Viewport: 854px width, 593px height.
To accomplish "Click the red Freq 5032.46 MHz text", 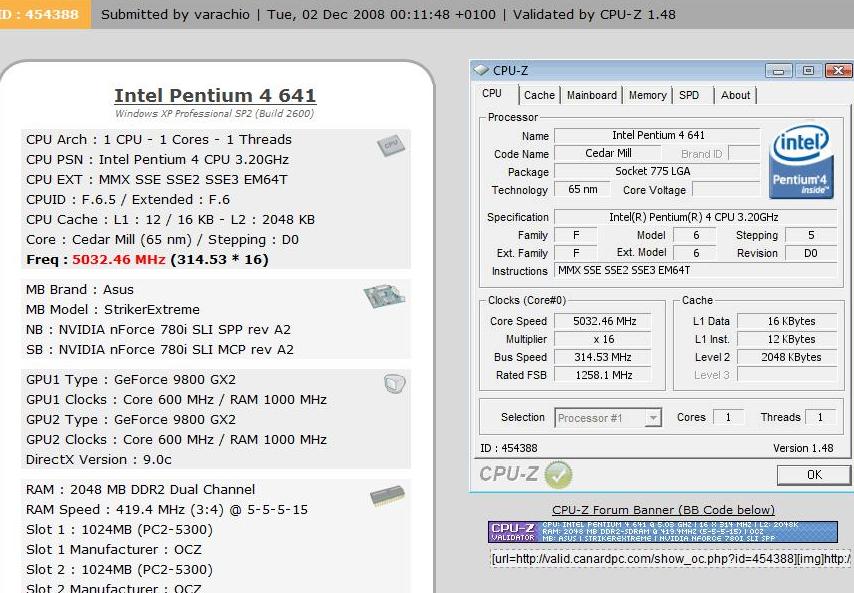I will click(x=119, y=260).
